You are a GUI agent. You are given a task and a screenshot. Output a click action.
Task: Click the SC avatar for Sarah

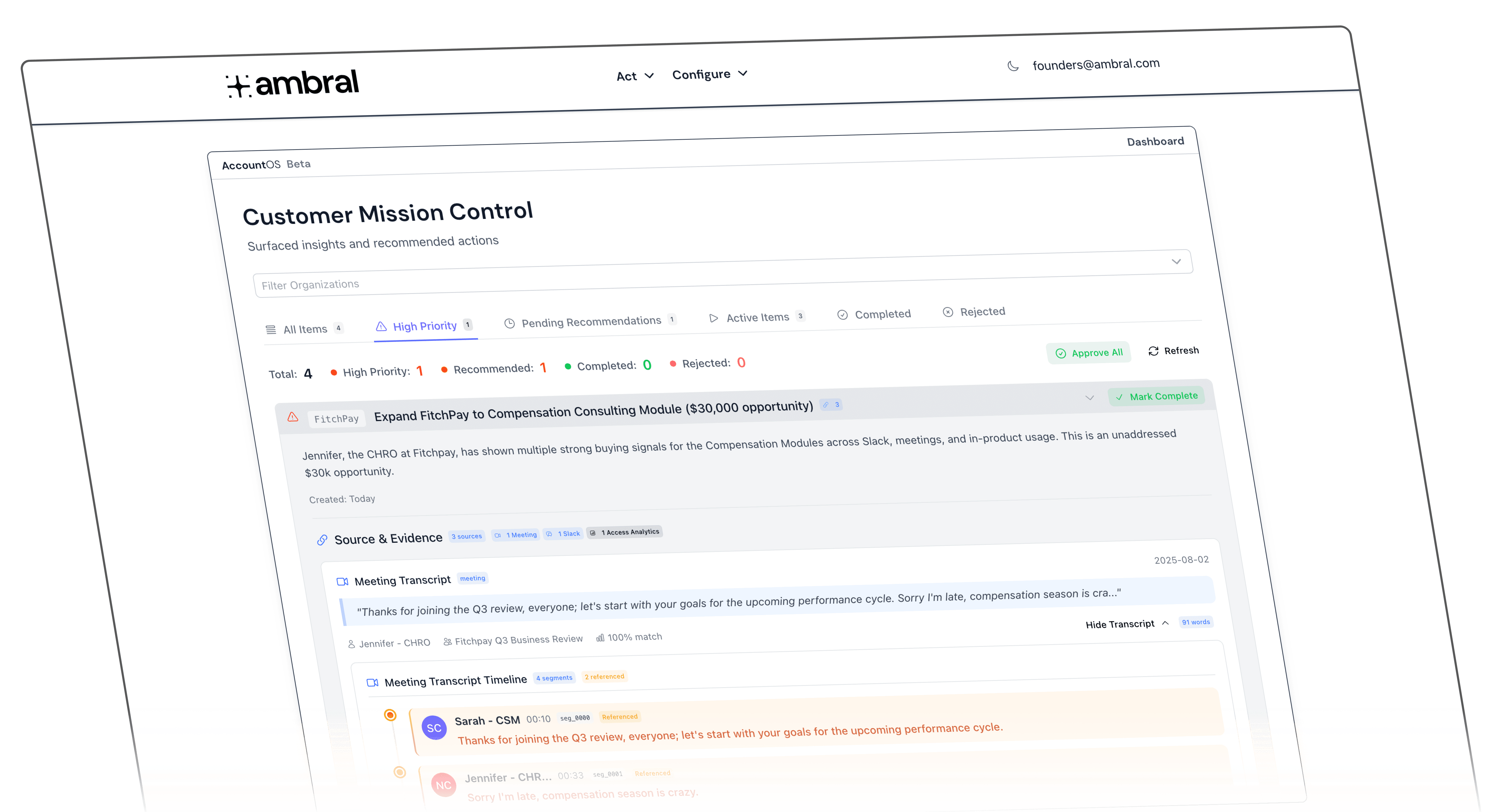(x=434, y=727)
